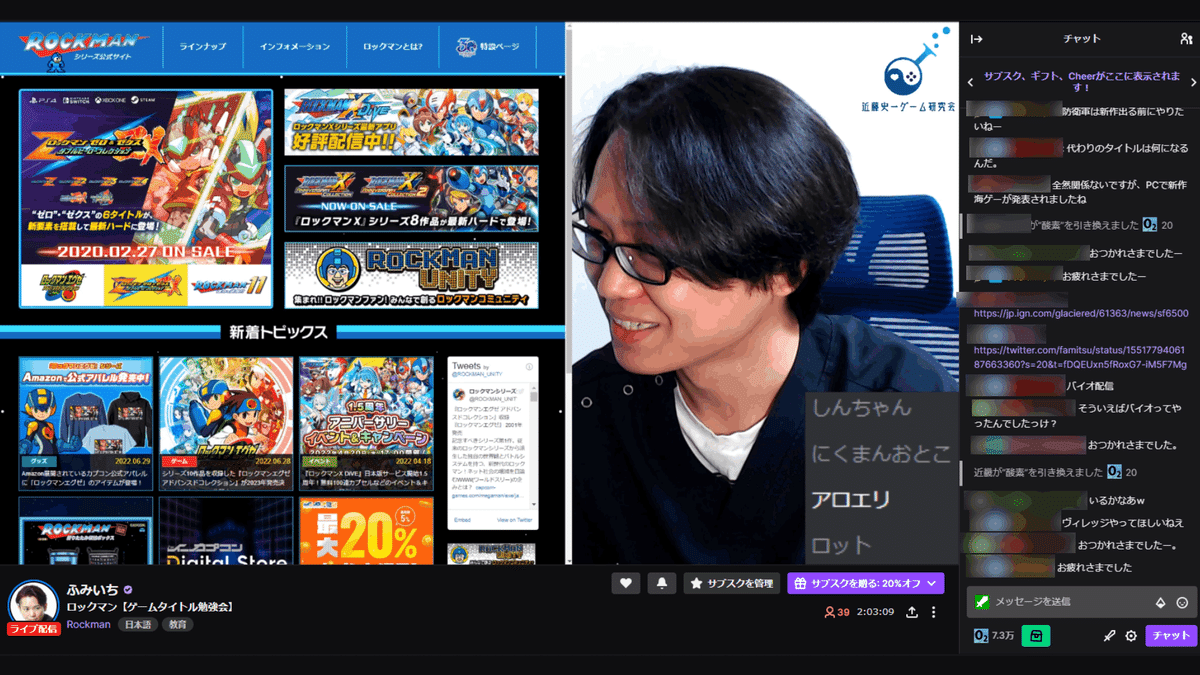Open the 1.5周年 アニバーサリー event news card
Viewport: 1200px width, 675px height.
(x=366, y=422)
